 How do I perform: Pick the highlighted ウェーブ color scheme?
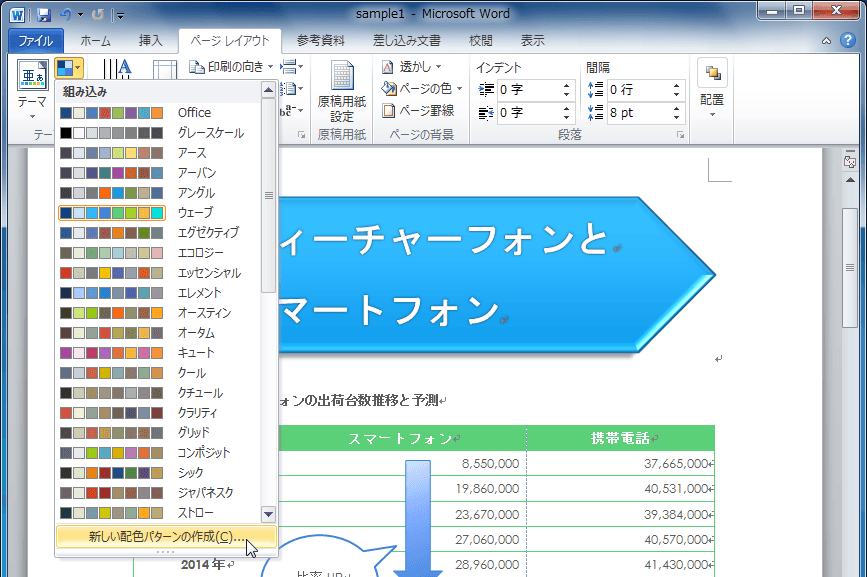(x=159, y=212)
